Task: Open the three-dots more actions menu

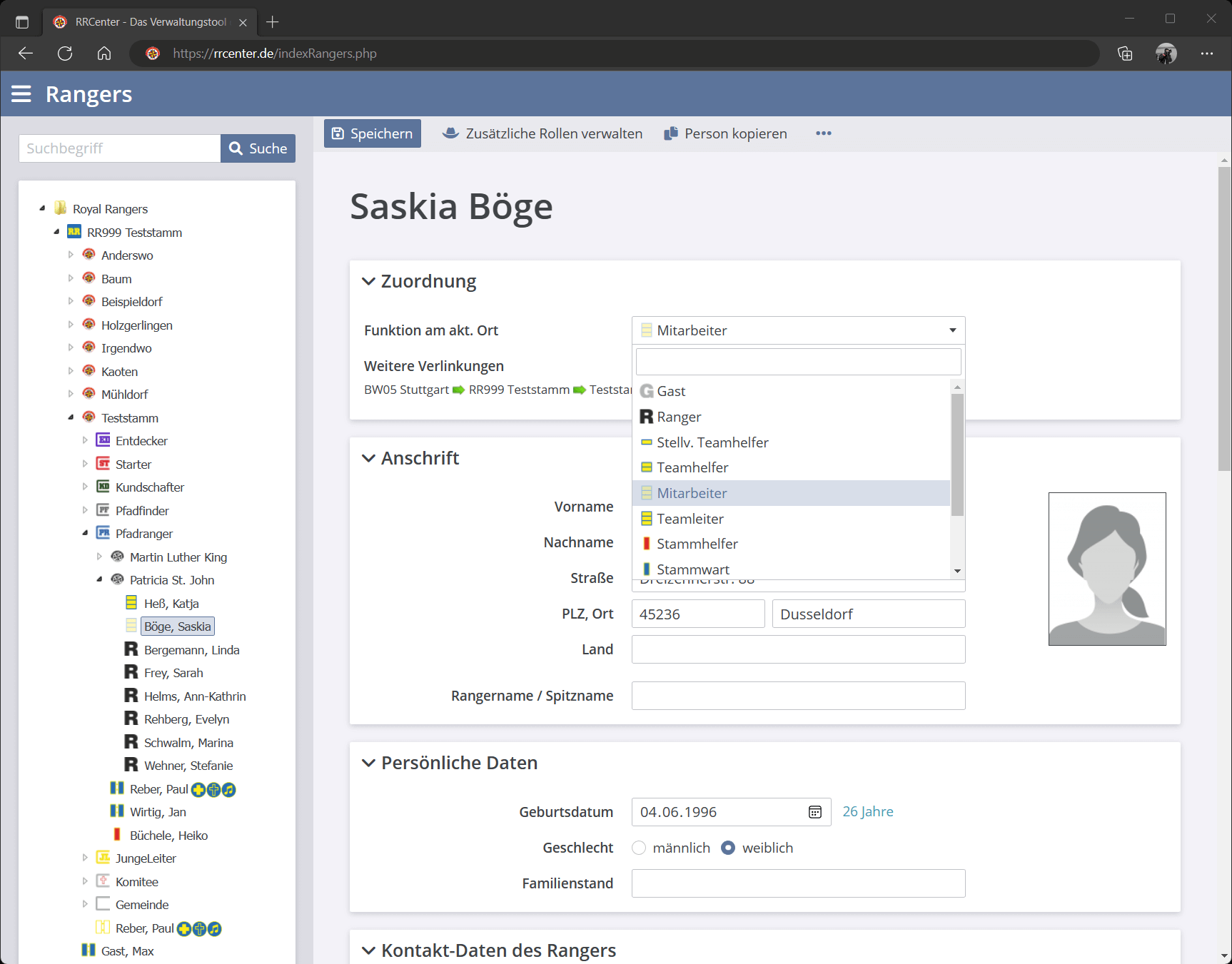Action: pos(823,133)
